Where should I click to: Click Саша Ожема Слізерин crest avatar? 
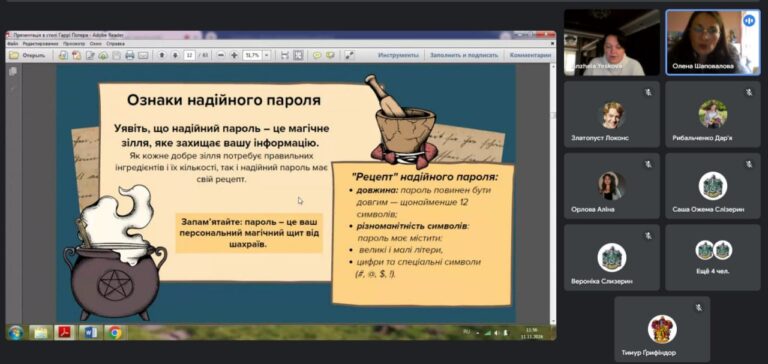click(713, 186)
